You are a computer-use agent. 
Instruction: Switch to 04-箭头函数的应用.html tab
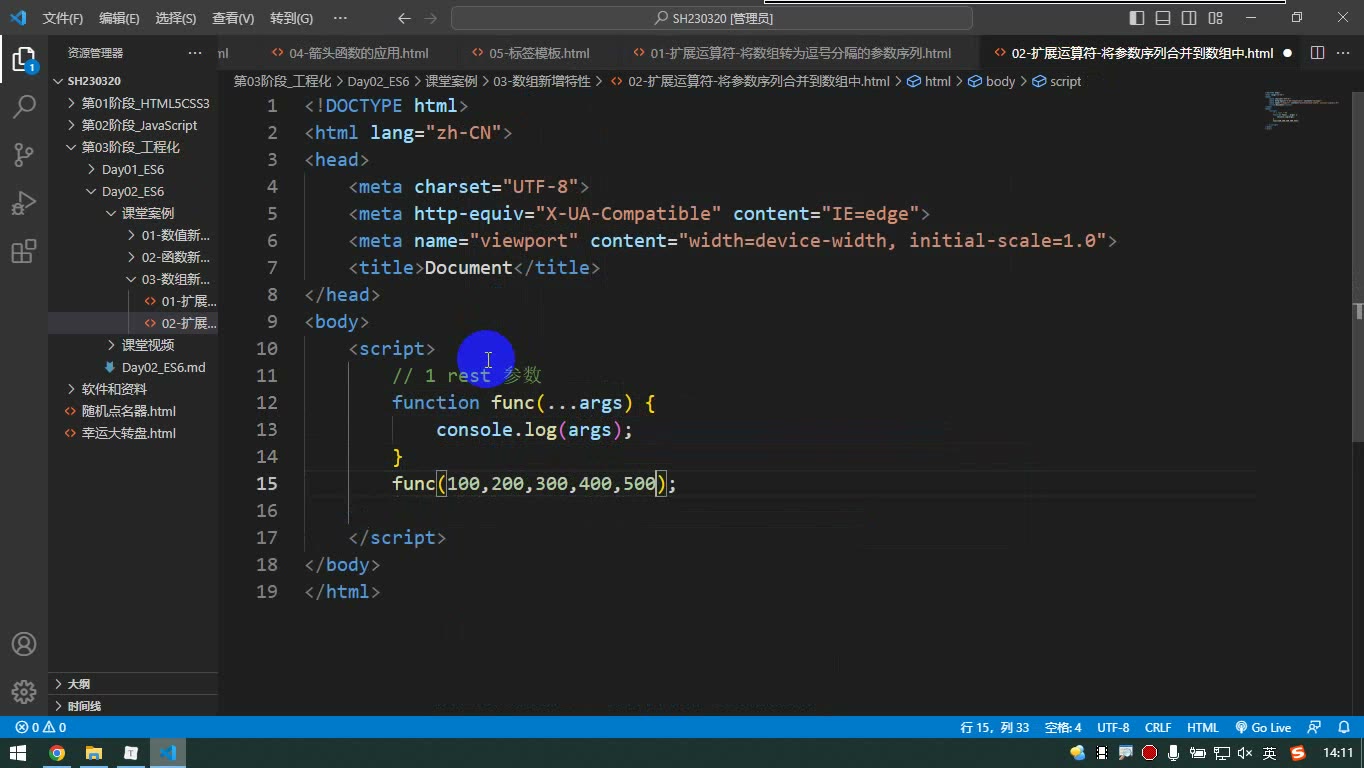[x=350, y=53]
